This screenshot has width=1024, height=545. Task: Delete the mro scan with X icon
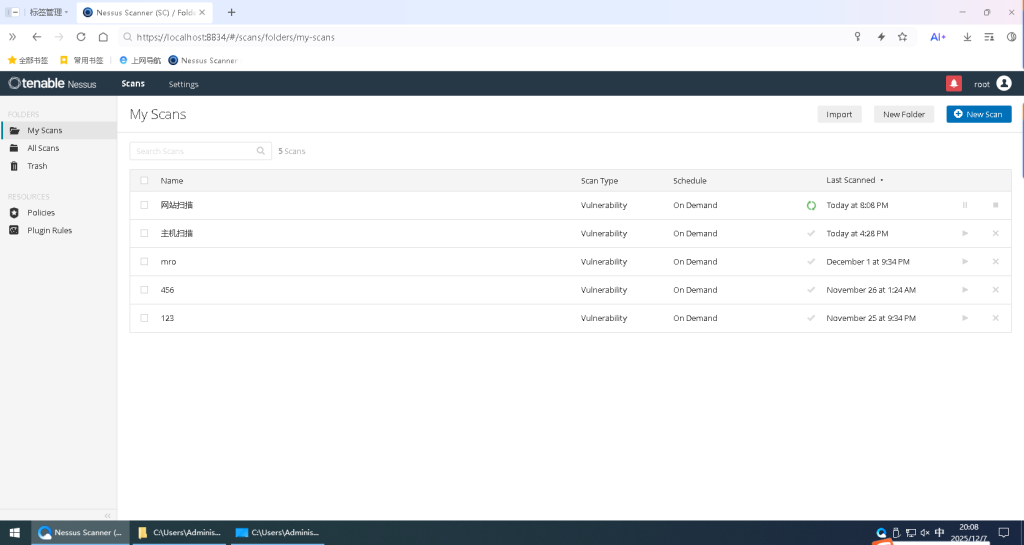pyautogui.click(x=995, y=262)
